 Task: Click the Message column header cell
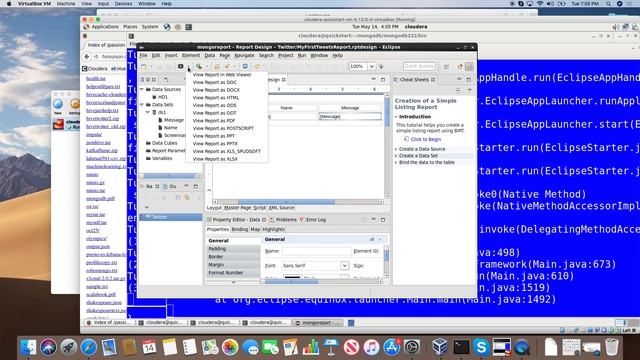[x=350, y=108]
